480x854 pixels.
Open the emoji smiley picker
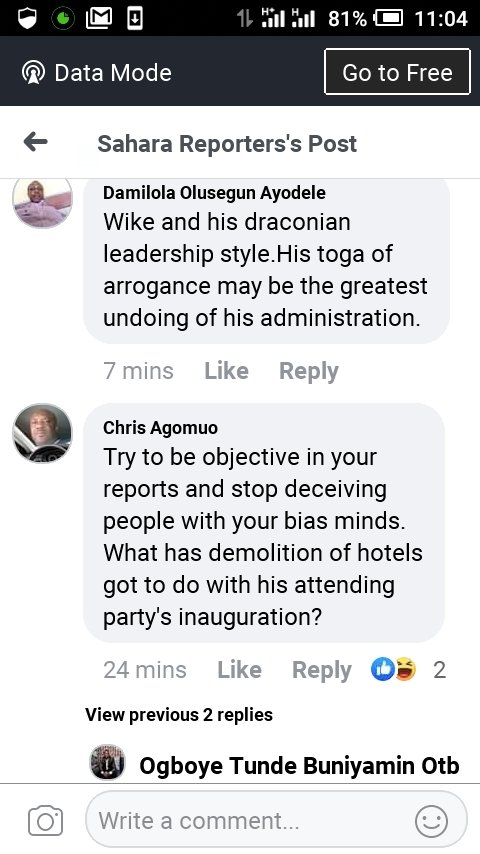[x=432, y=821]
